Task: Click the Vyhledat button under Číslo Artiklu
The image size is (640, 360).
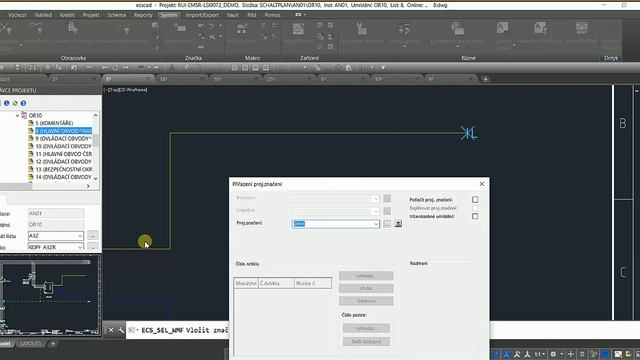Action: click(366, 276)
